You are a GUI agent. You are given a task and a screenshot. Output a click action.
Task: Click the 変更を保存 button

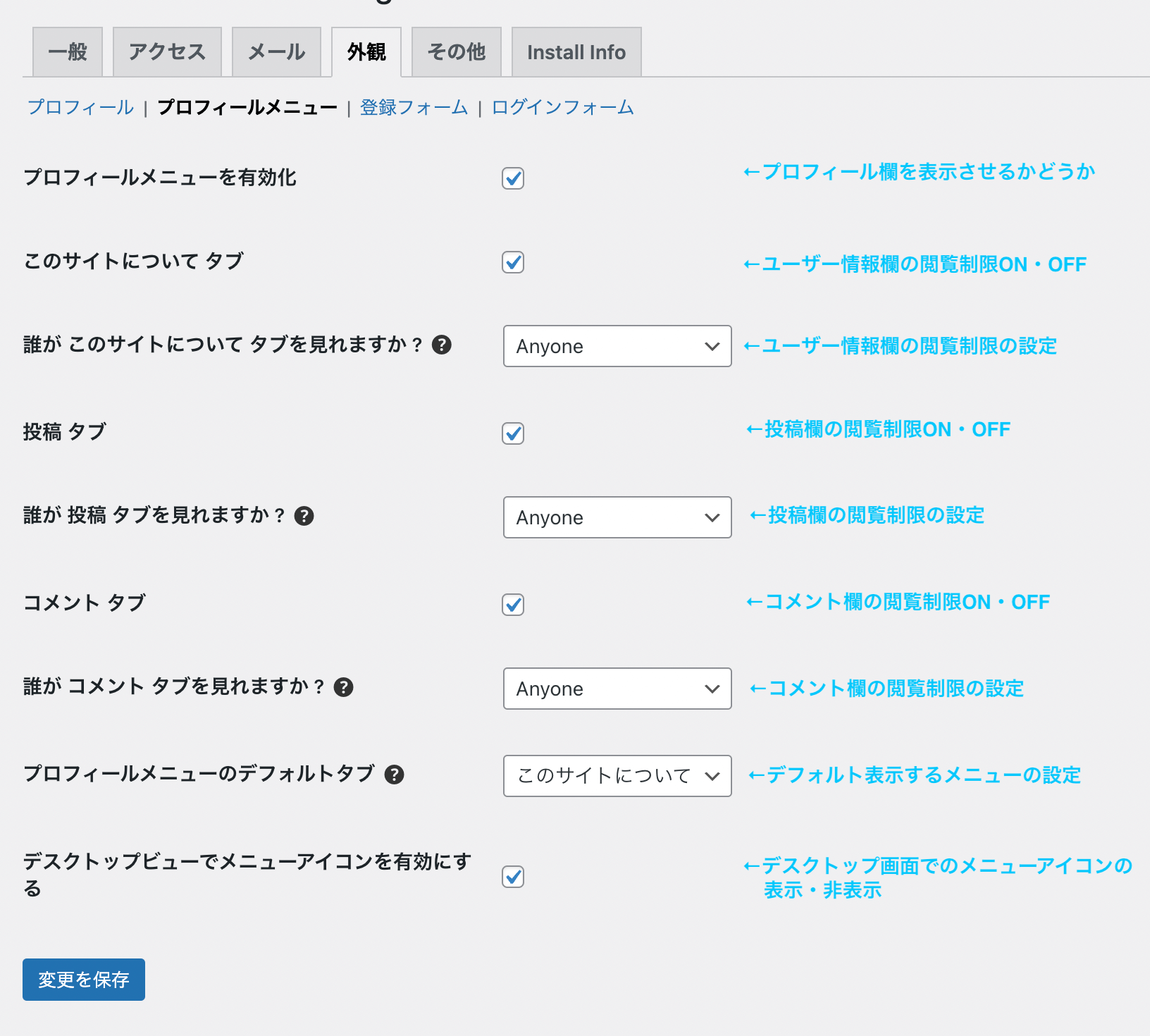point(84,980)
